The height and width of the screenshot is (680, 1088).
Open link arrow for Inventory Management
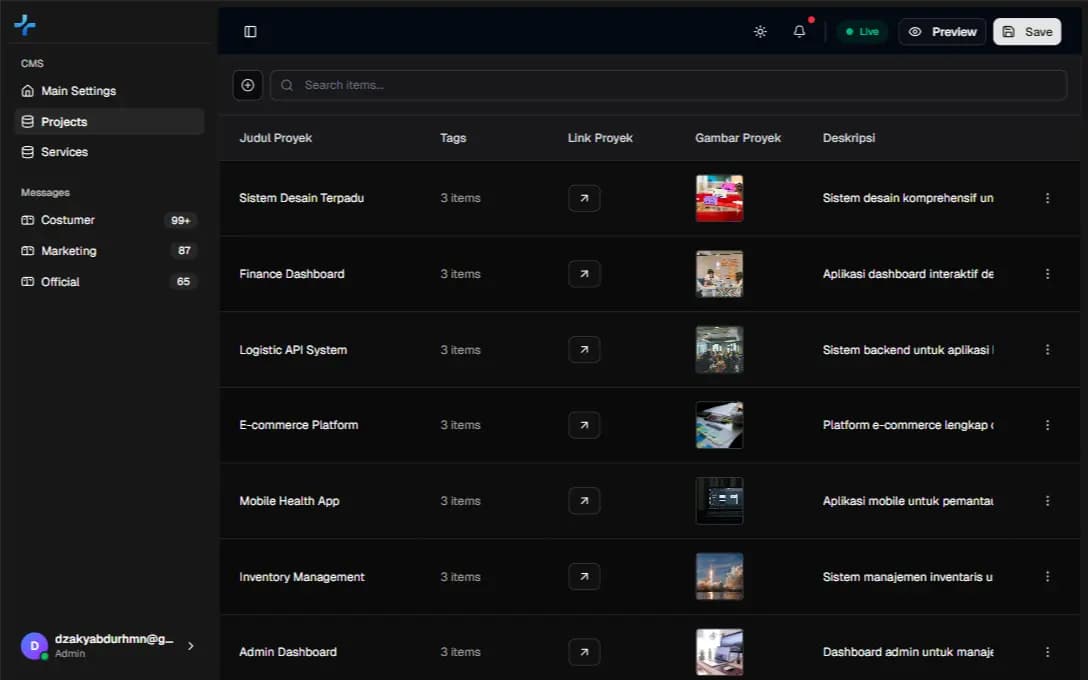pos(584,577)
